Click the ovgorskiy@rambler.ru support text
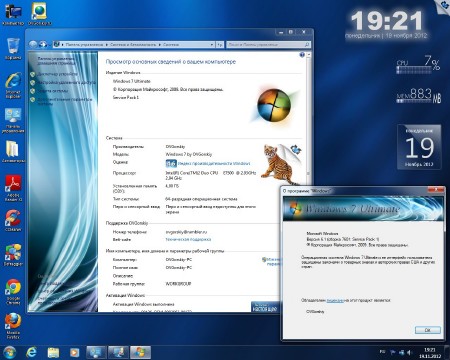450x360 pixels. [x=186, y=232]
